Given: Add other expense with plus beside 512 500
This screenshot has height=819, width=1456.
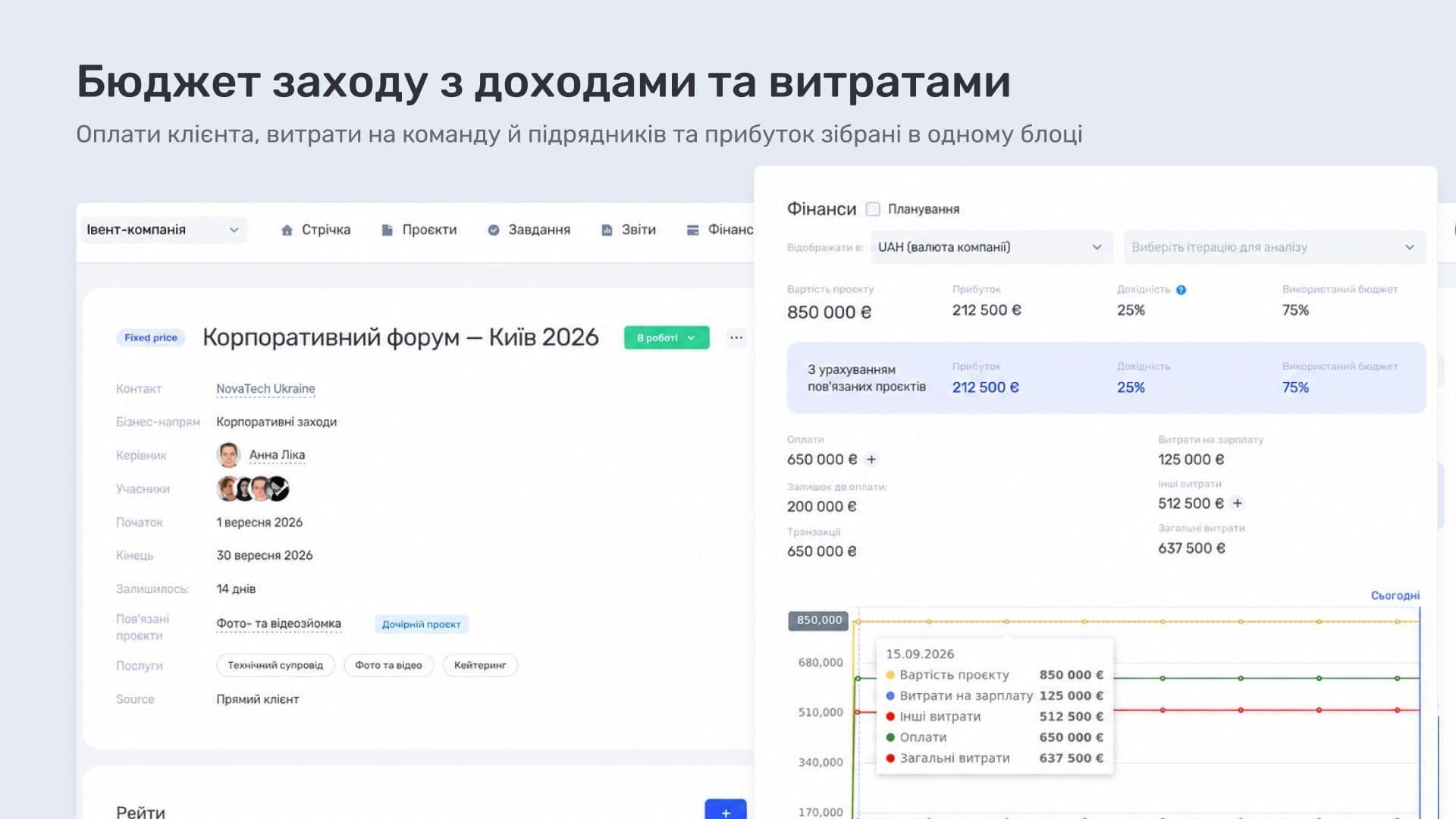Looking at the screenshot, I should click(1238, 504).
